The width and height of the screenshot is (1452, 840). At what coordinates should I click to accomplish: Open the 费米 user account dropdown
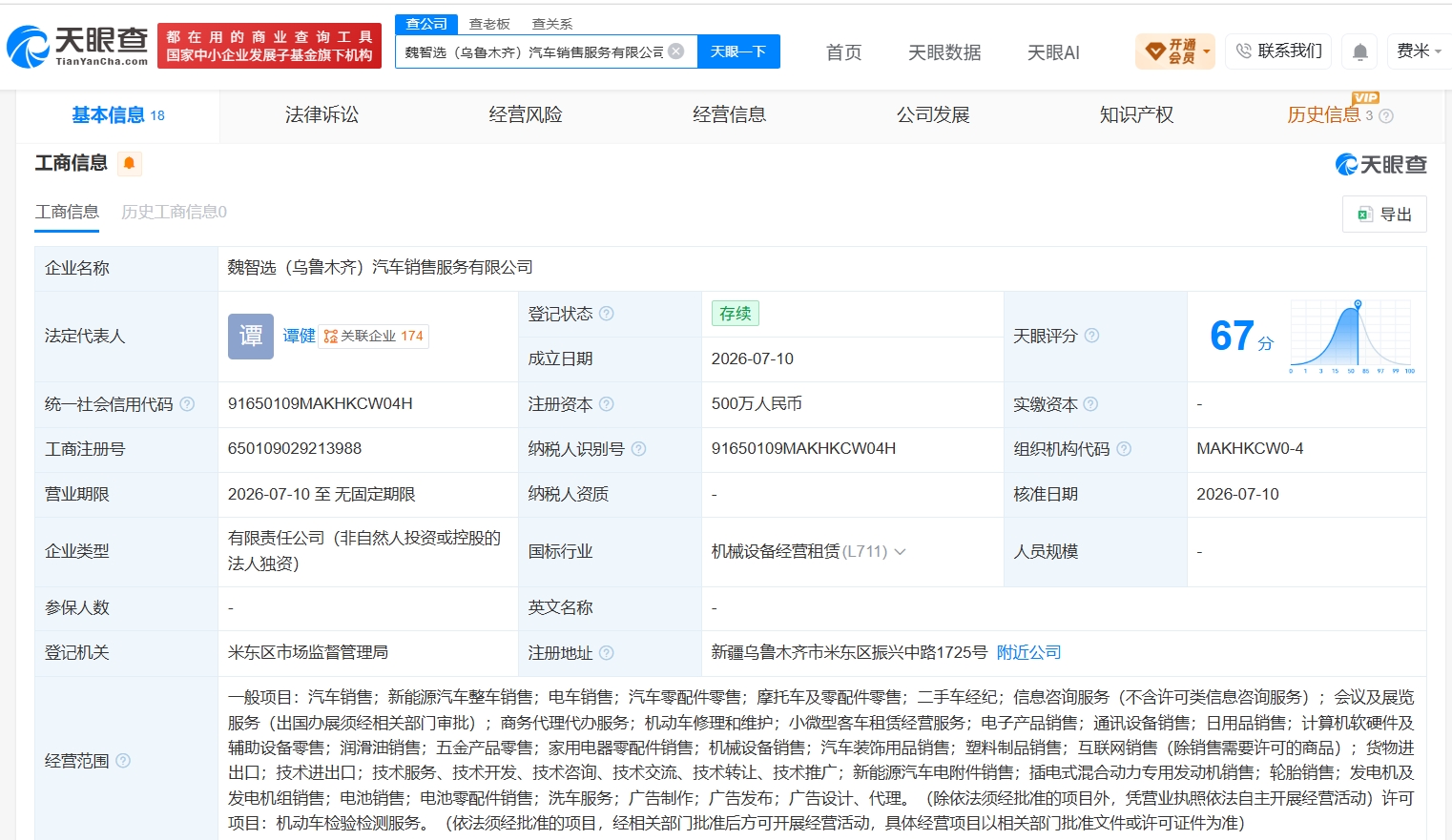pyautogui.click(x=1420, y=51)
